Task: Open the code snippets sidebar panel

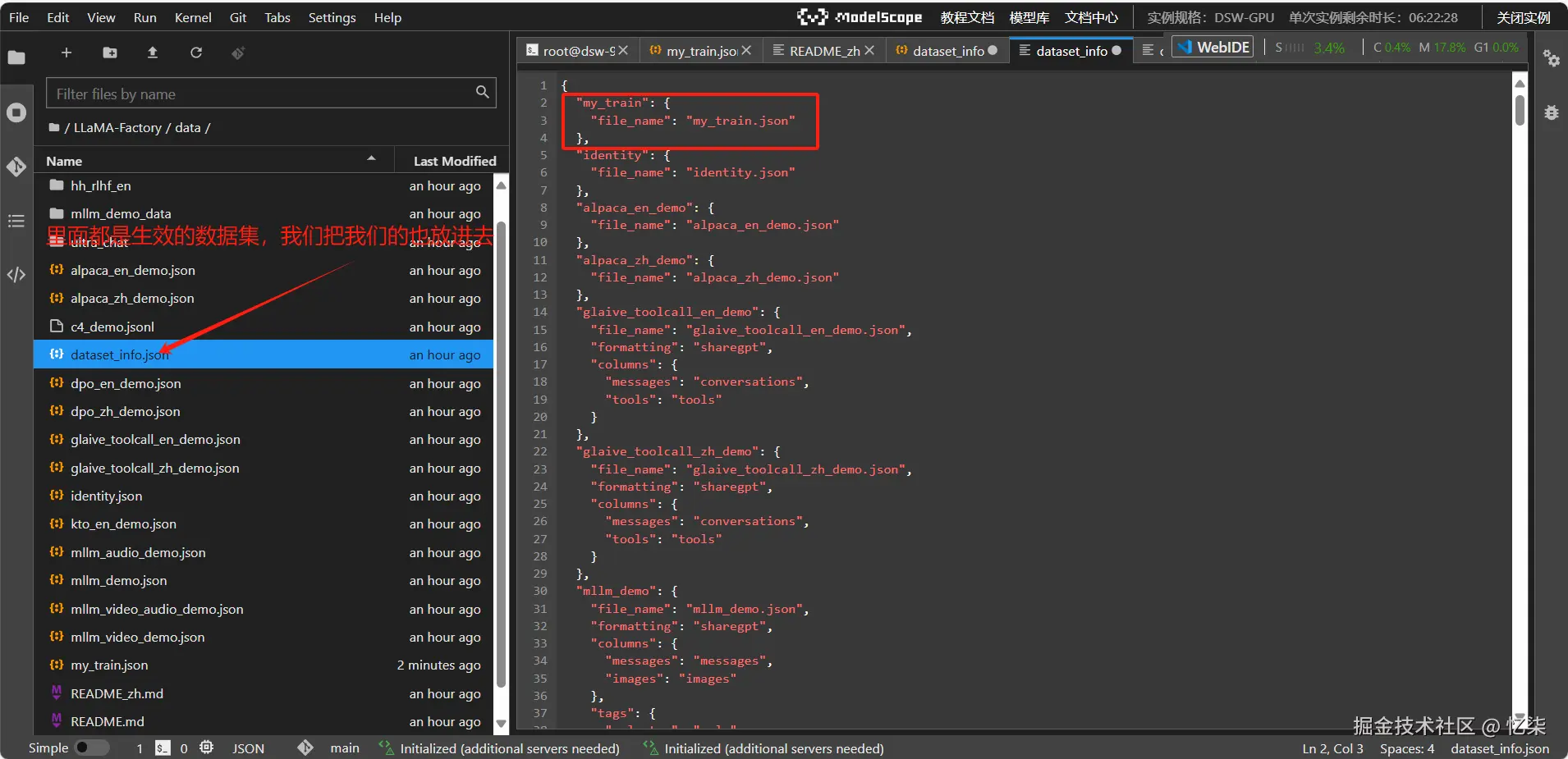Action: click(16, 275)
